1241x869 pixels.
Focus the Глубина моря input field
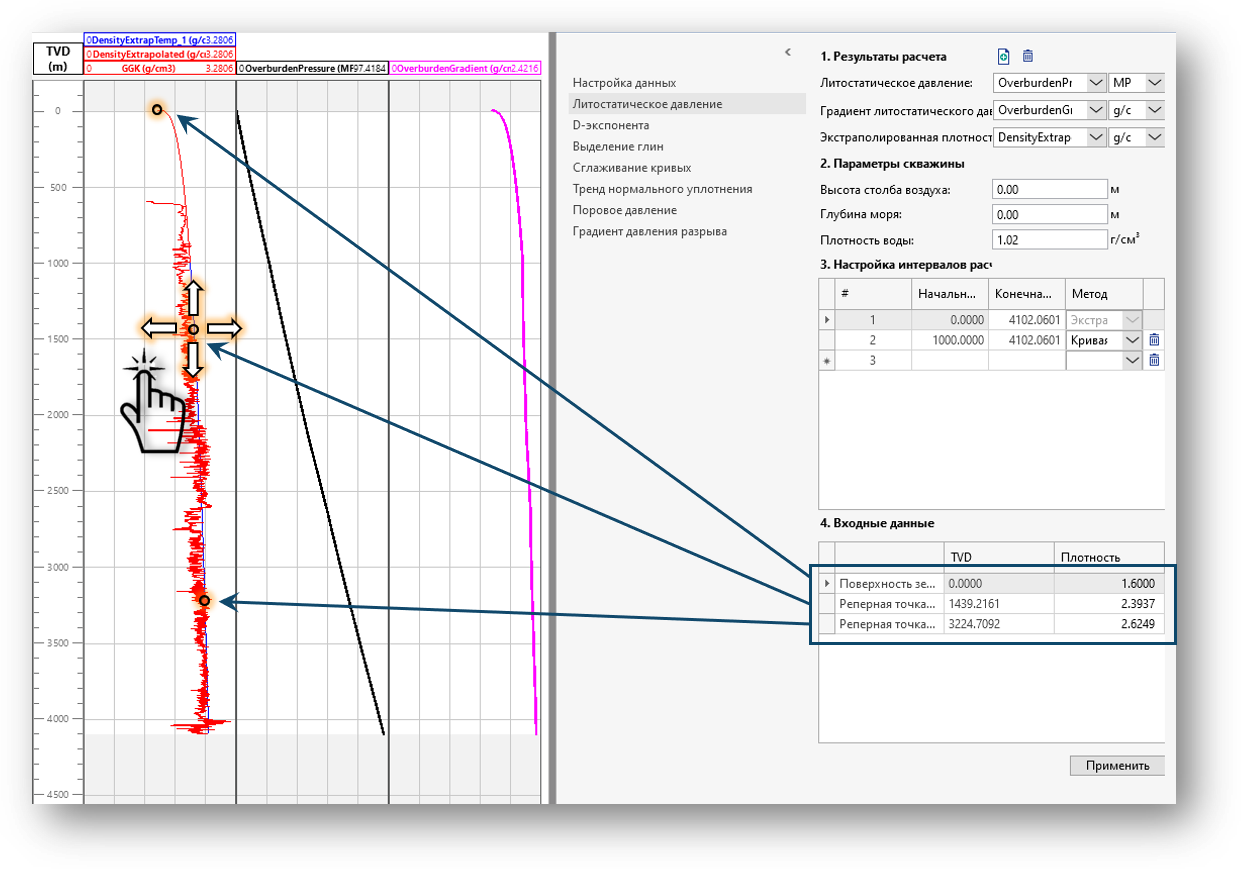pos(1049,214)
